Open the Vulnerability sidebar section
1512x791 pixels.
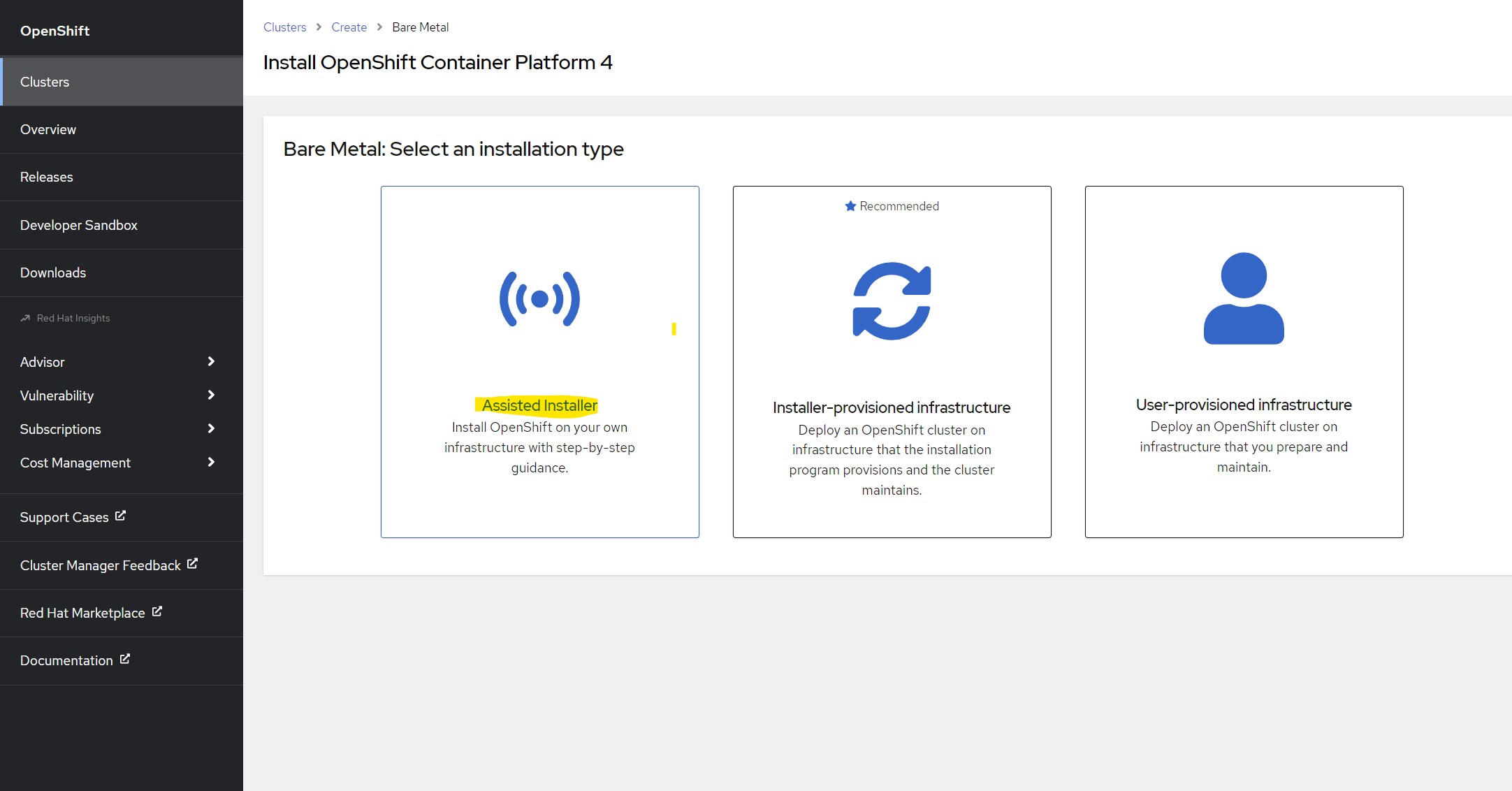(x=122, y=395)
